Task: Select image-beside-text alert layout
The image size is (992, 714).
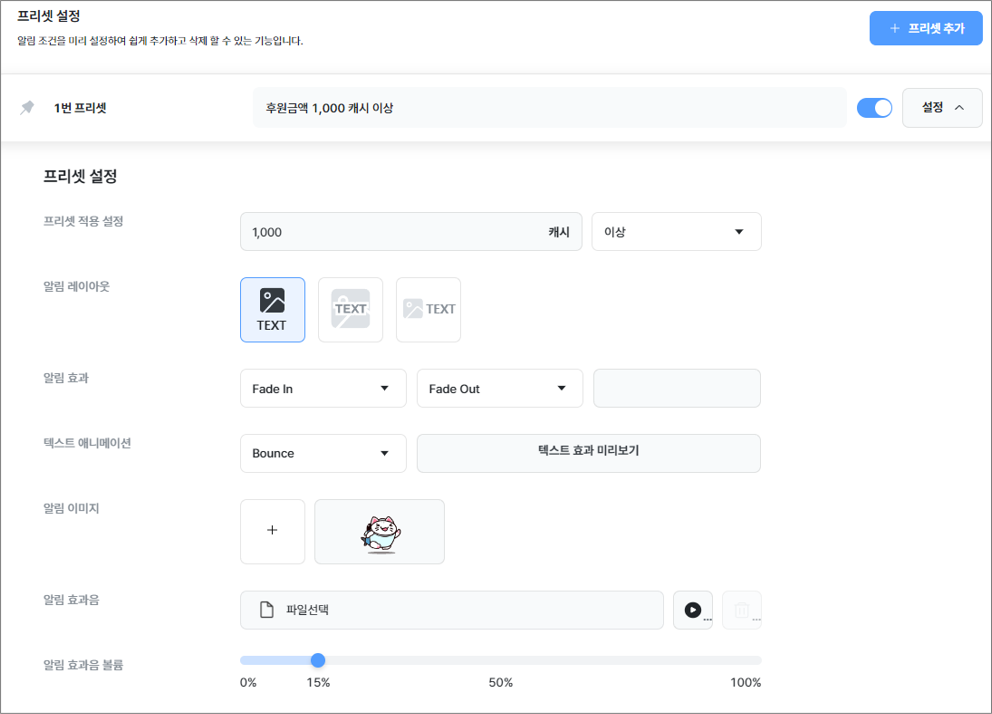Action: point(428,310)
